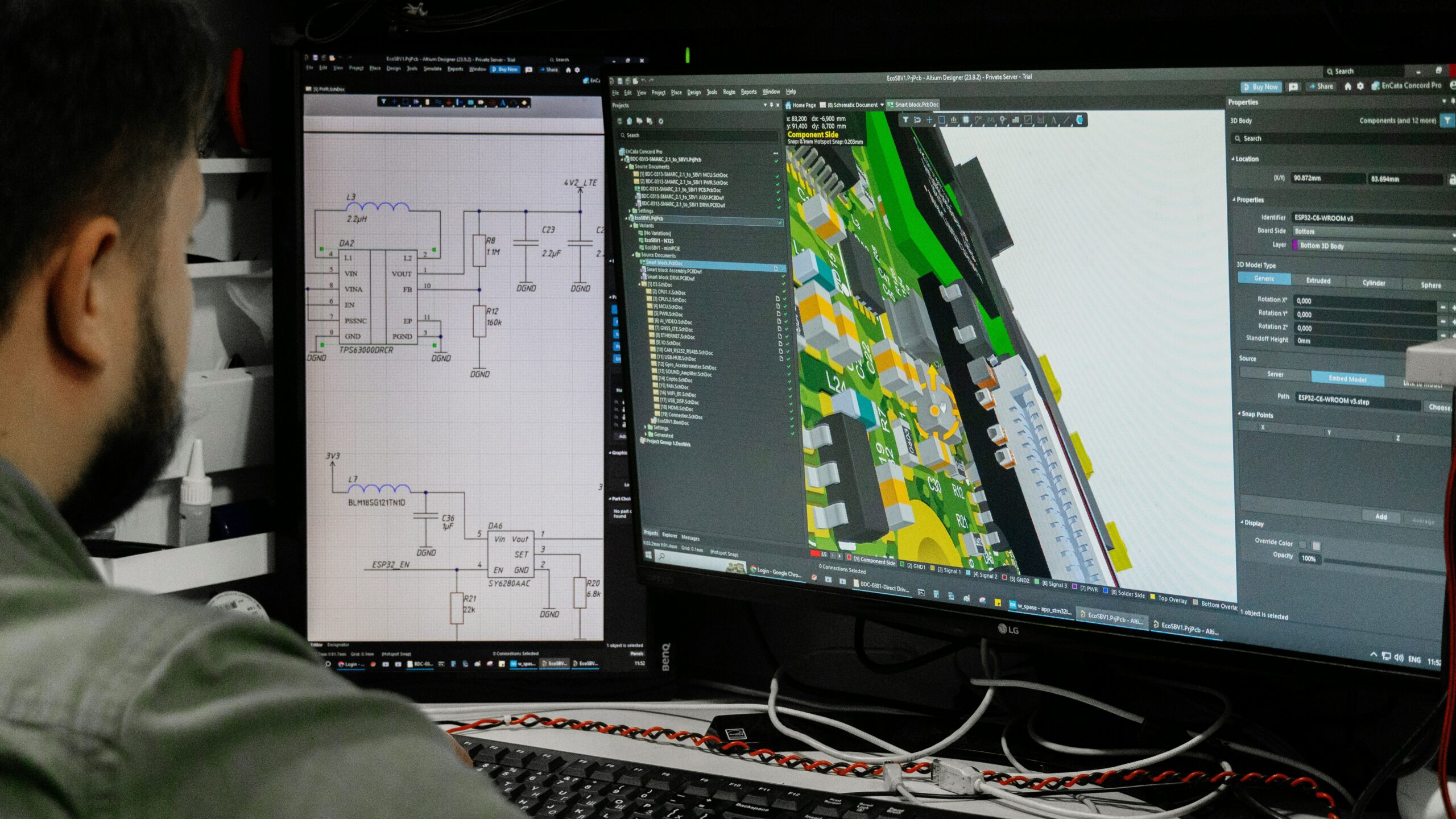The image size is (1456, 819).
Task: Select the filter icon in the PCB toolbar
Action: point(905,120)
